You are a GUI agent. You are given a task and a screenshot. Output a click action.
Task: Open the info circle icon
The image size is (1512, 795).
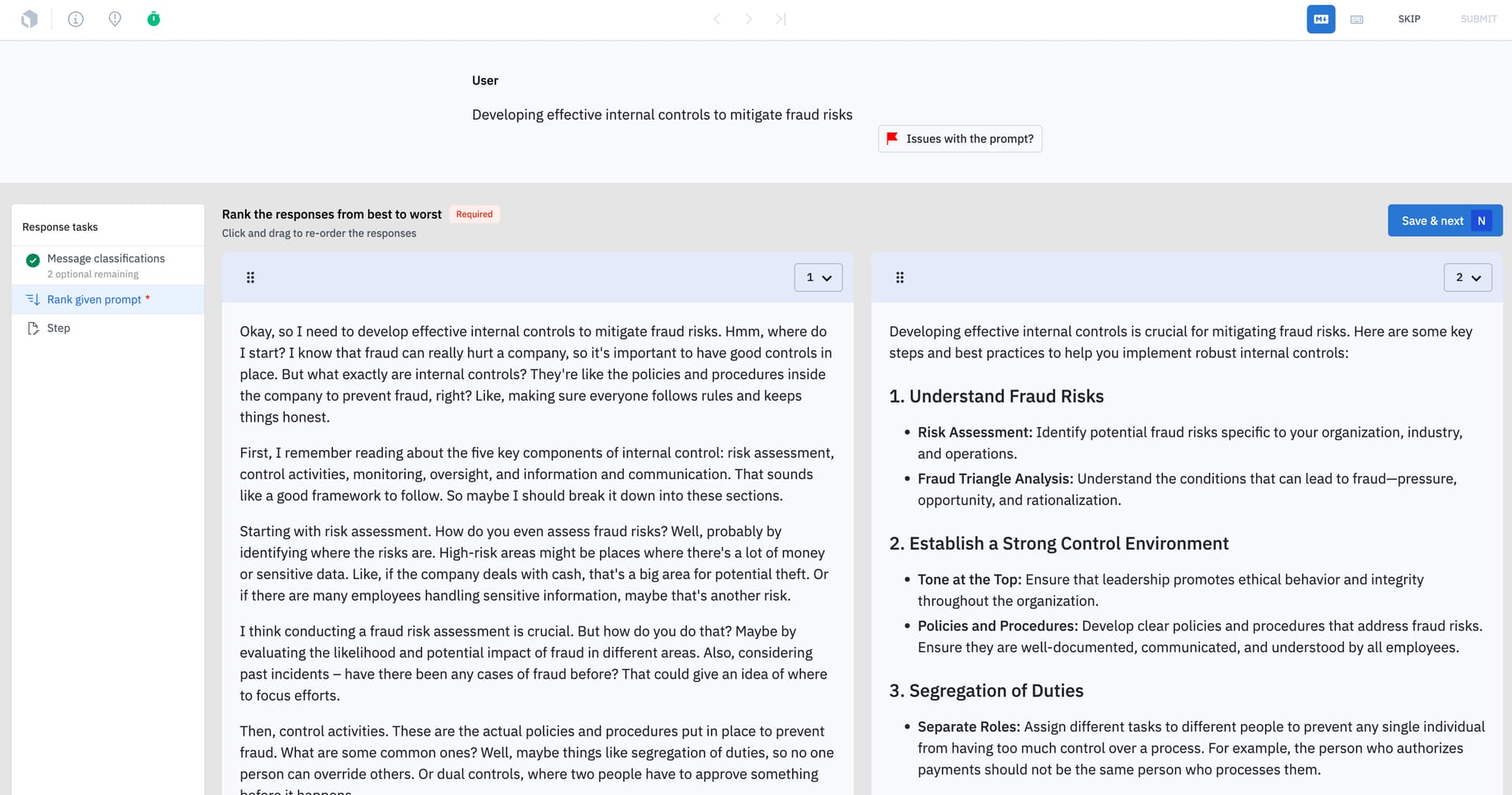[x=76, y=19]
